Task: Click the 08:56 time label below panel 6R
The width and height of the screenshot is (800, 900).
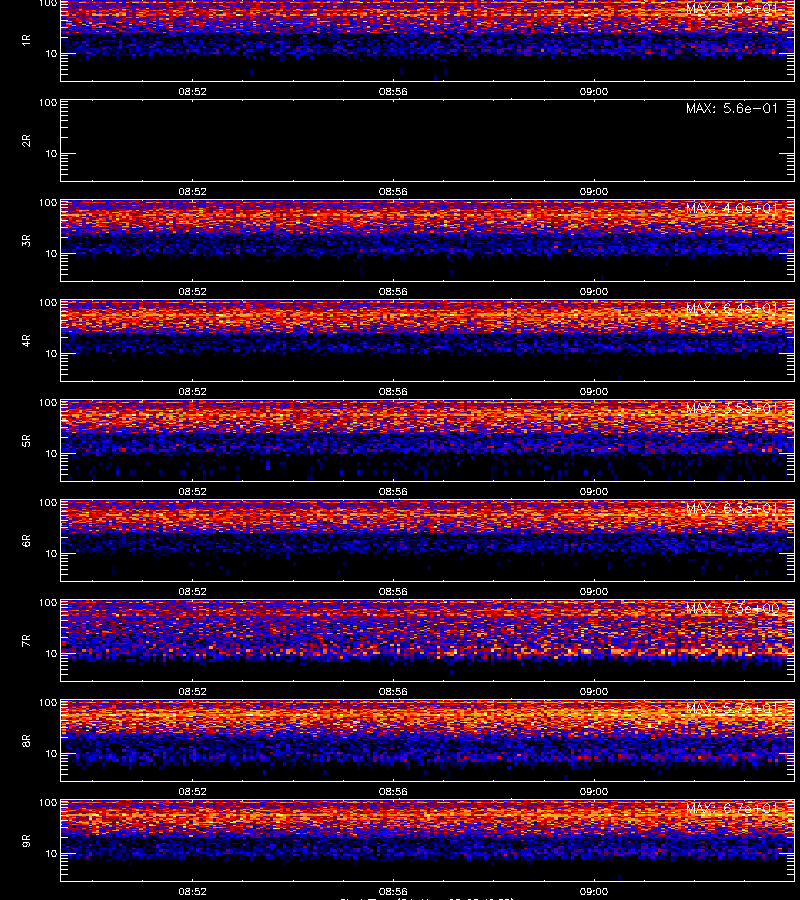Action: [393, 592]
